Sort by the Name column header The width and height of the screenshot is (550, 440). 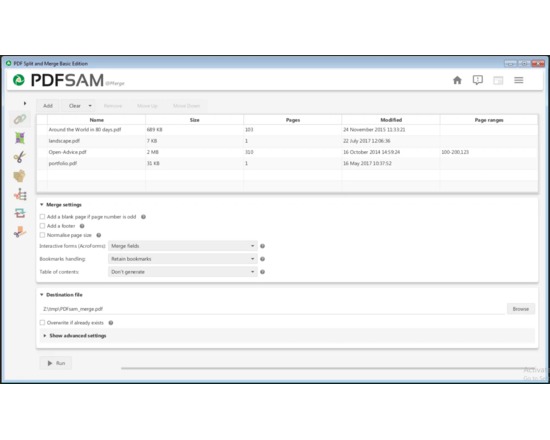point(96,120)
